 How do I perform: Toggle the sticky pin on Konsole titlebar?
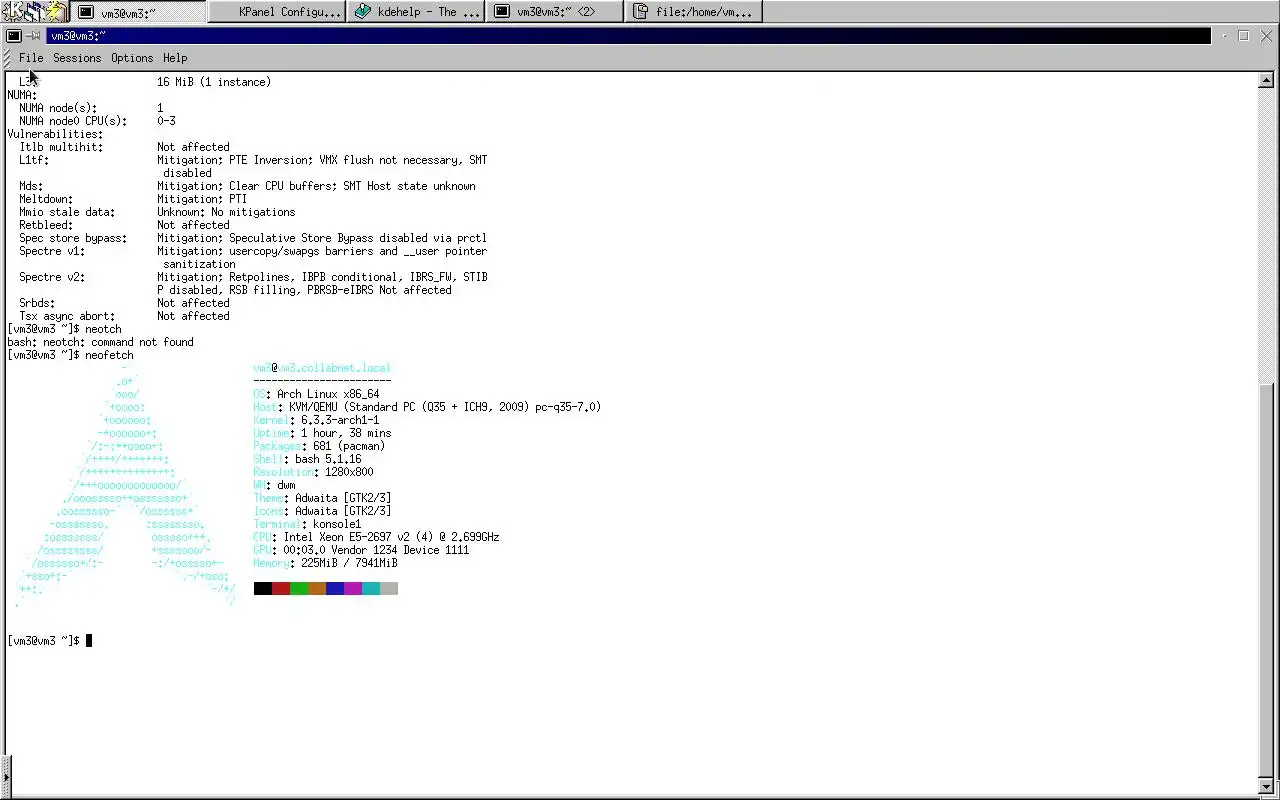34,36
